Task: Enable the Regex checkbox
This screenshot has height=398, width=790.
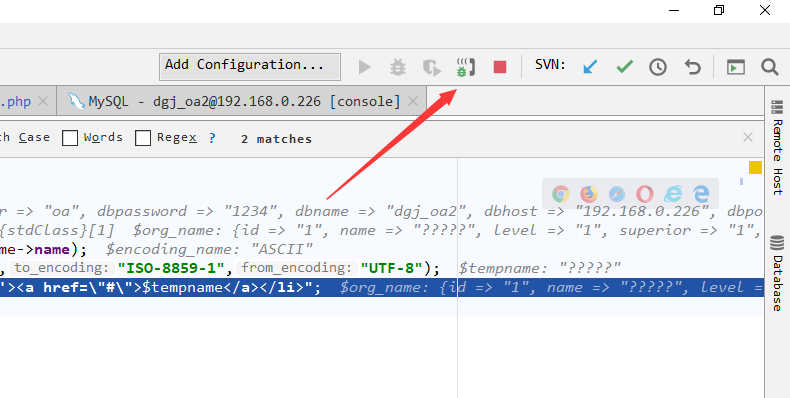Action: [x=143, y=138]
